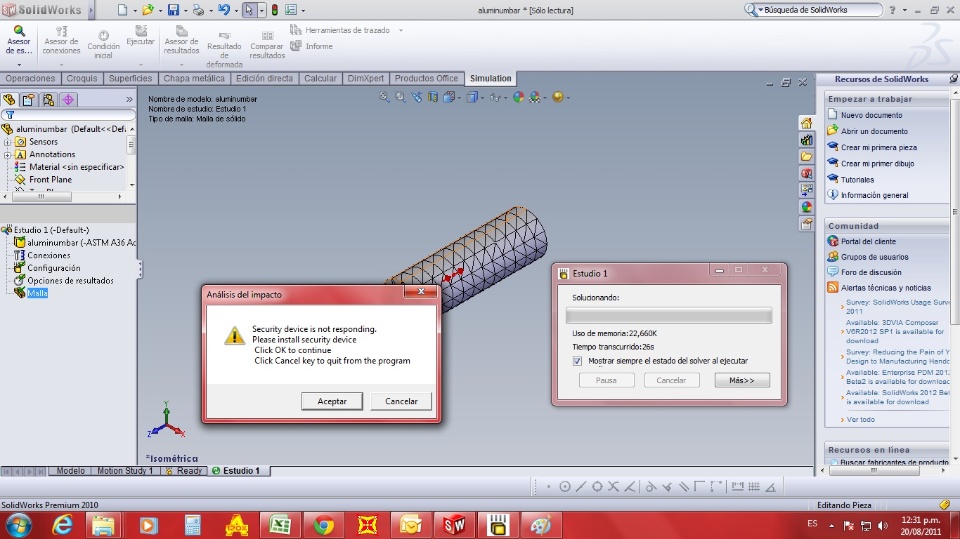Click the Save floppy disk icon
960x539 pixels.
pos(174,10)
